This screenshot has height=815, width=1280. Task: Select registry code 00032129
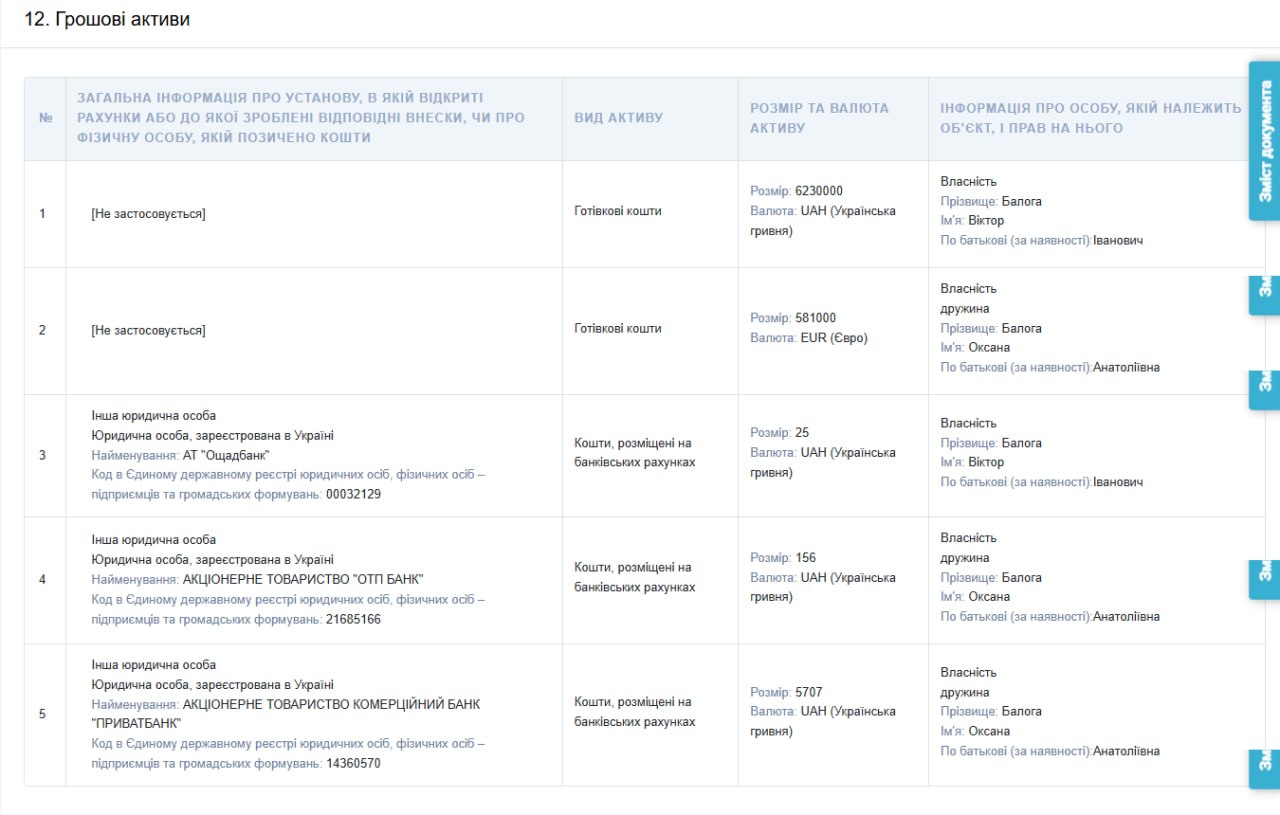353,494
